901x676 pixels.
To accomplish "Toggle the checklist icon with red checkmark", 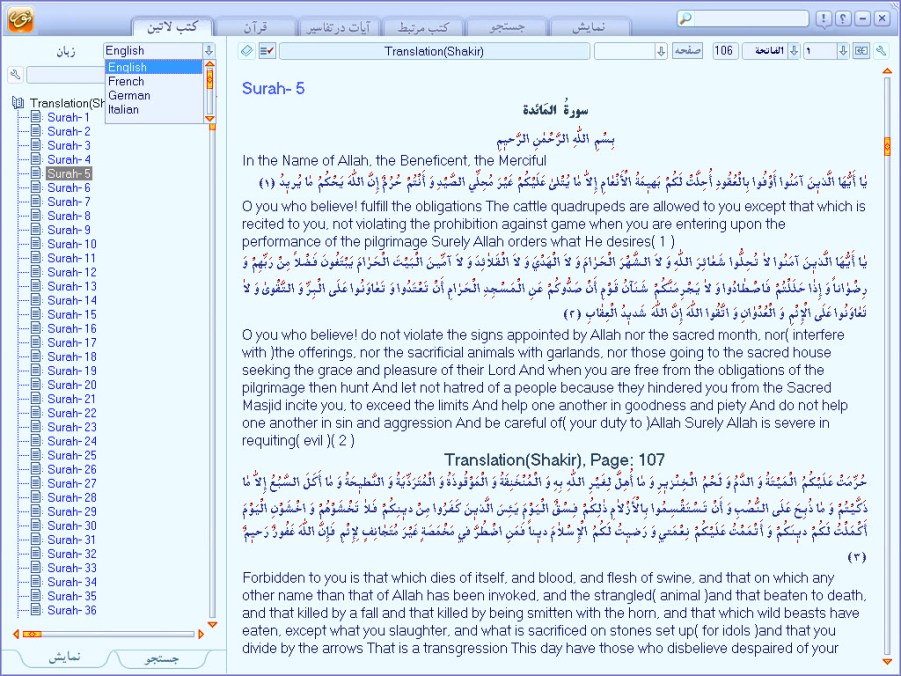I will [x=267, y=51].
